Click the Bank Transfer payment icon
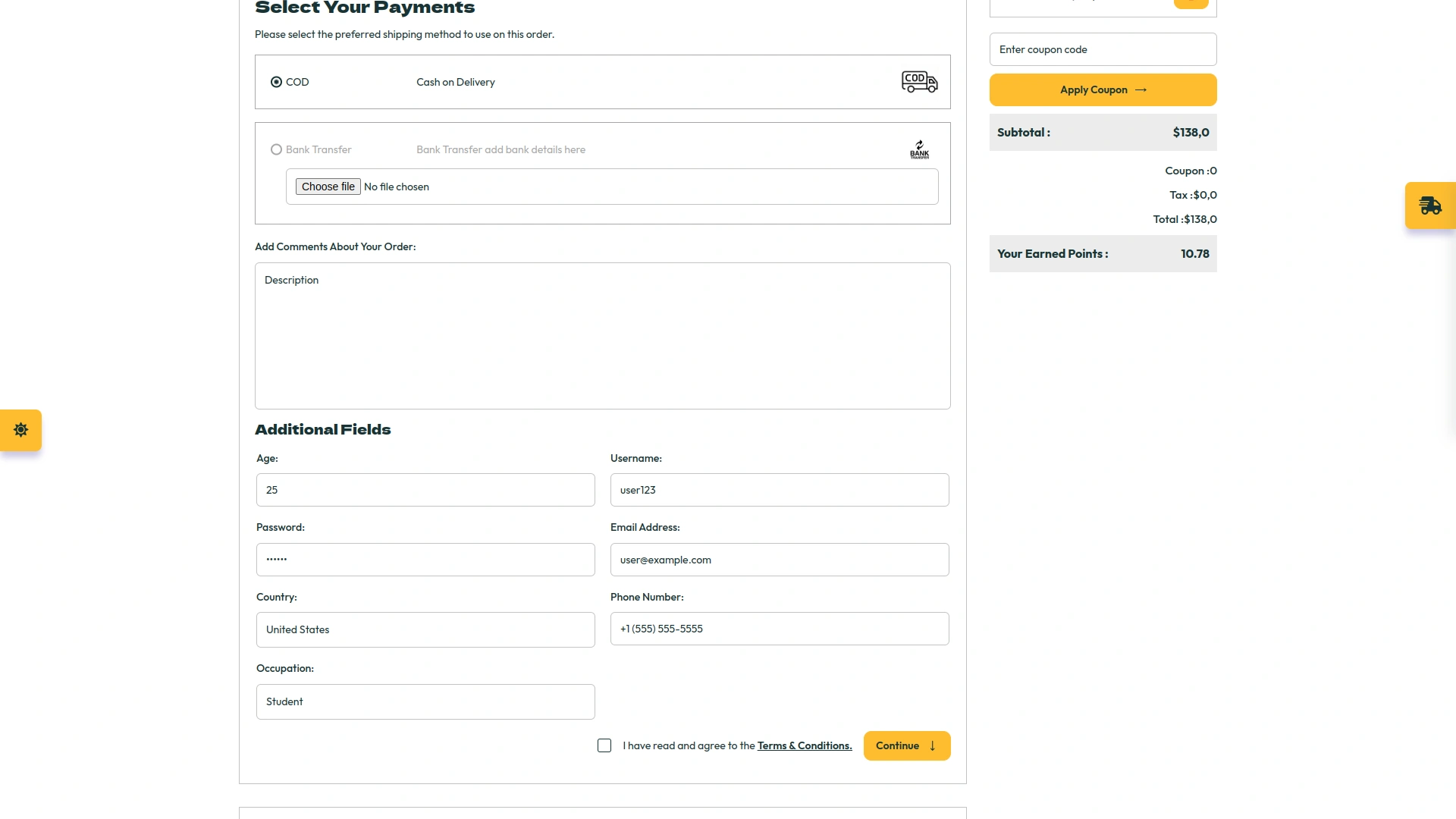Image resolution: width=1456 pixels, height=819 pixels. [x=919, y=149]
